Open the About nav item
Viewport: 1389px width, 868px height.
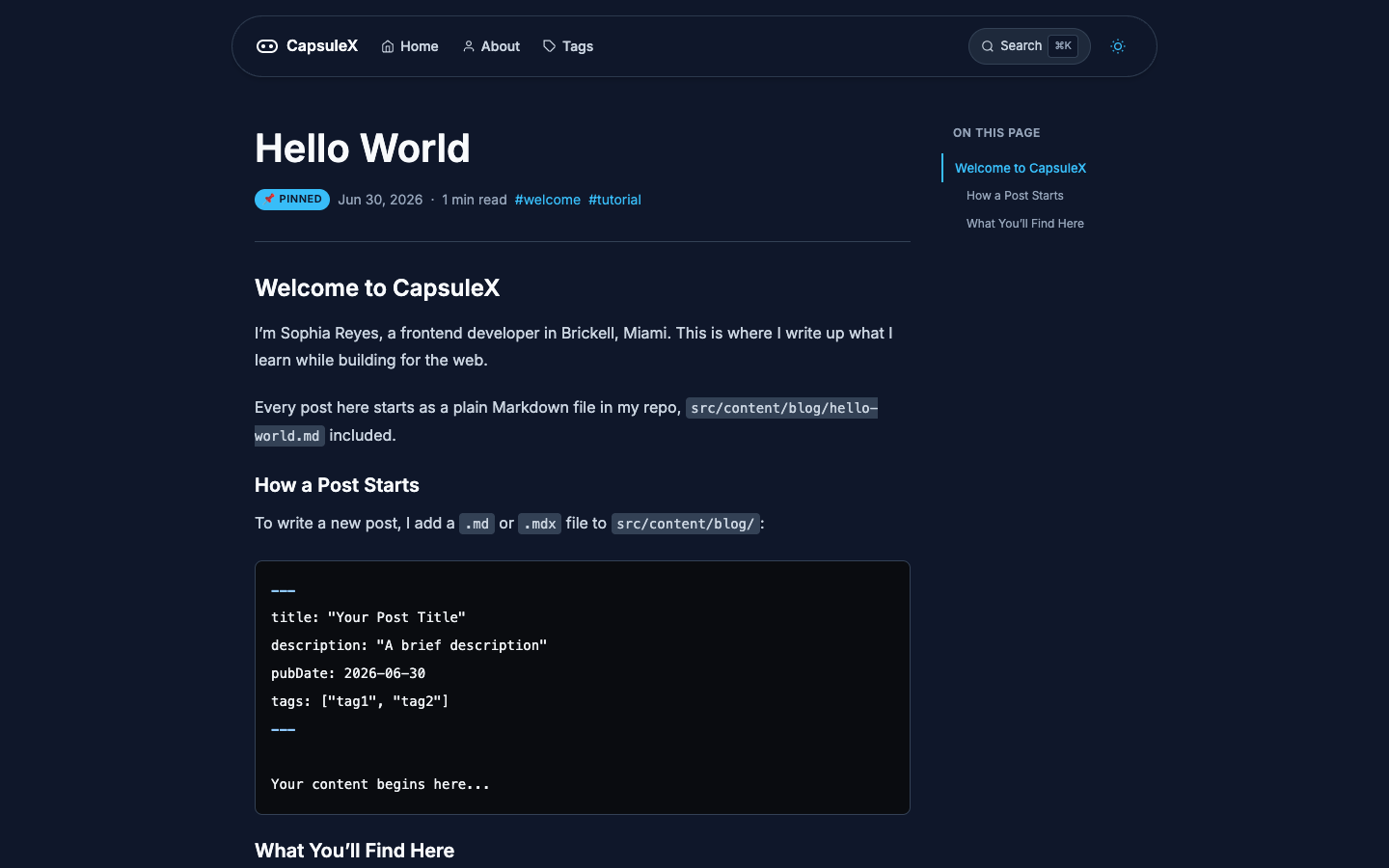click(491, 46)
